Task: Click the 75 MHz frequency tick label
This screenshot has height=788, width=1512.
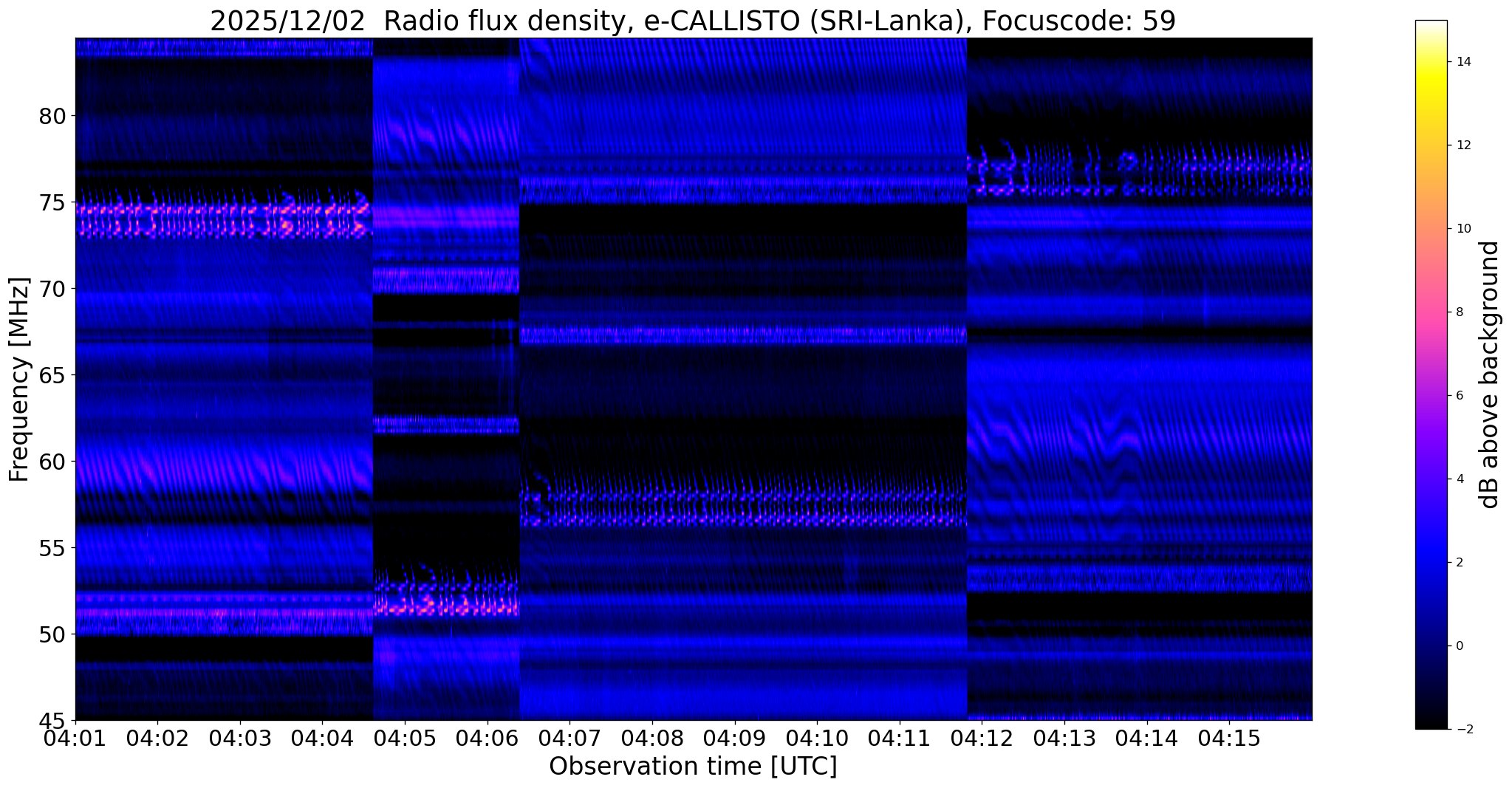Action: [52, 202]
